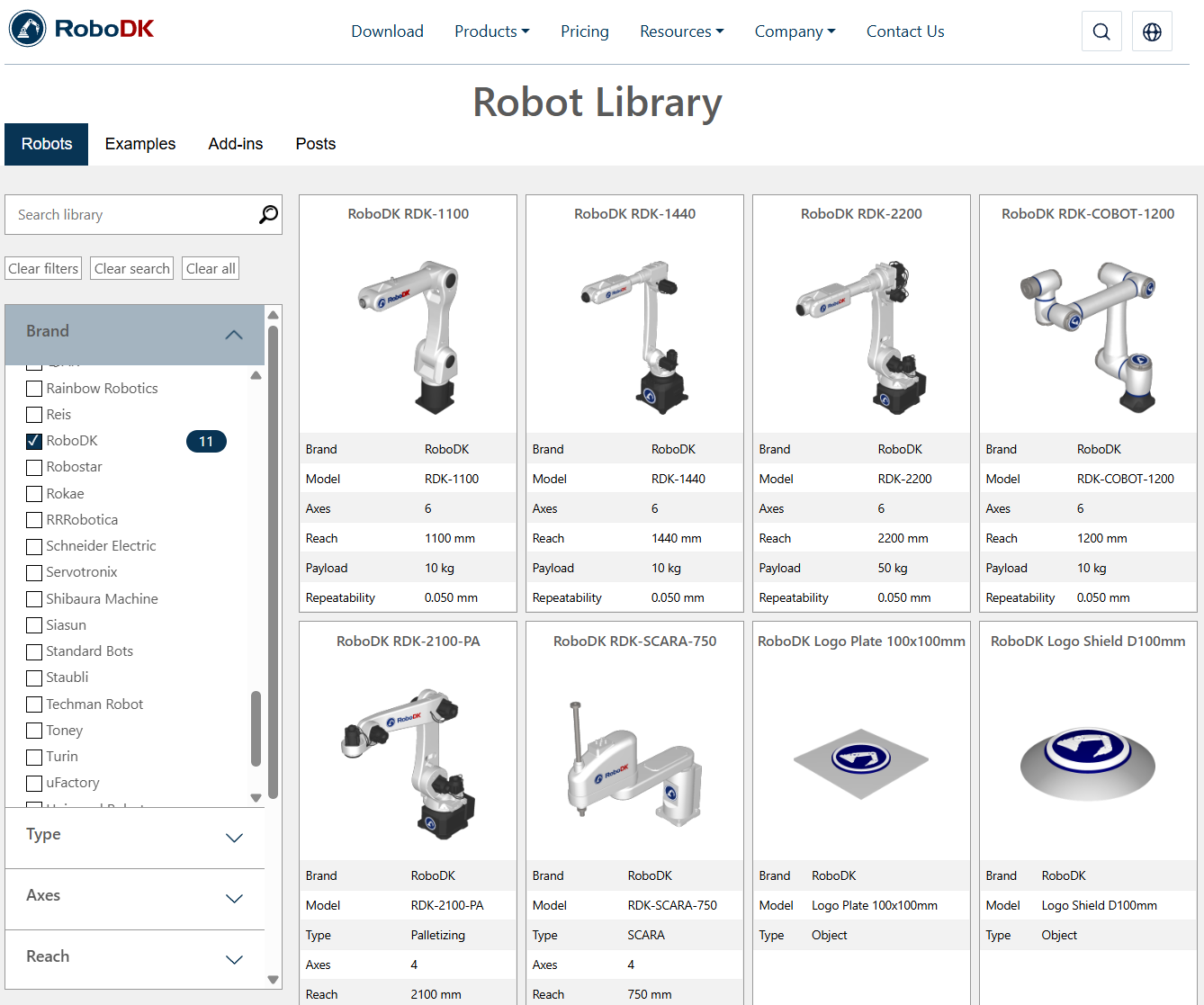
Task: Open the RoboDK RDK-COBOT-1200 title link
Action: pyautogui.click(x=1089, y=214)
